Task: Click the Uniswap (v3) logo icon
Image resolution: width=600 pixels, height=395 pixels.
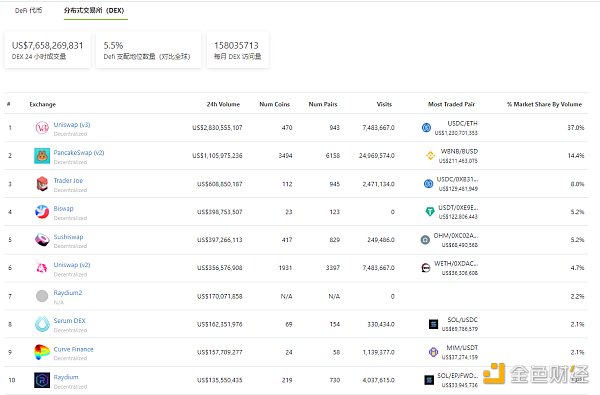Action: [x=42, y=128]
